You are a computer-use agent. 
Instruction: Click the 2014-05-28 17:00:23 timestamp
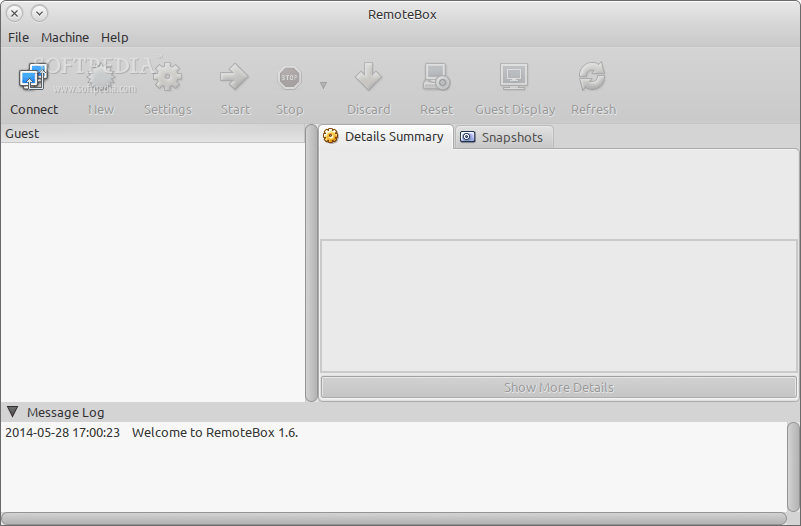coord(62,433)
